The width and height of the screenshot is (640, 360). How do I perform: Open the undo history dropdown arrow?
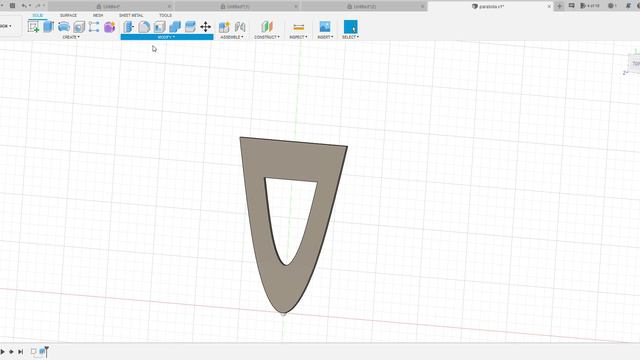(x=29, y=6)
